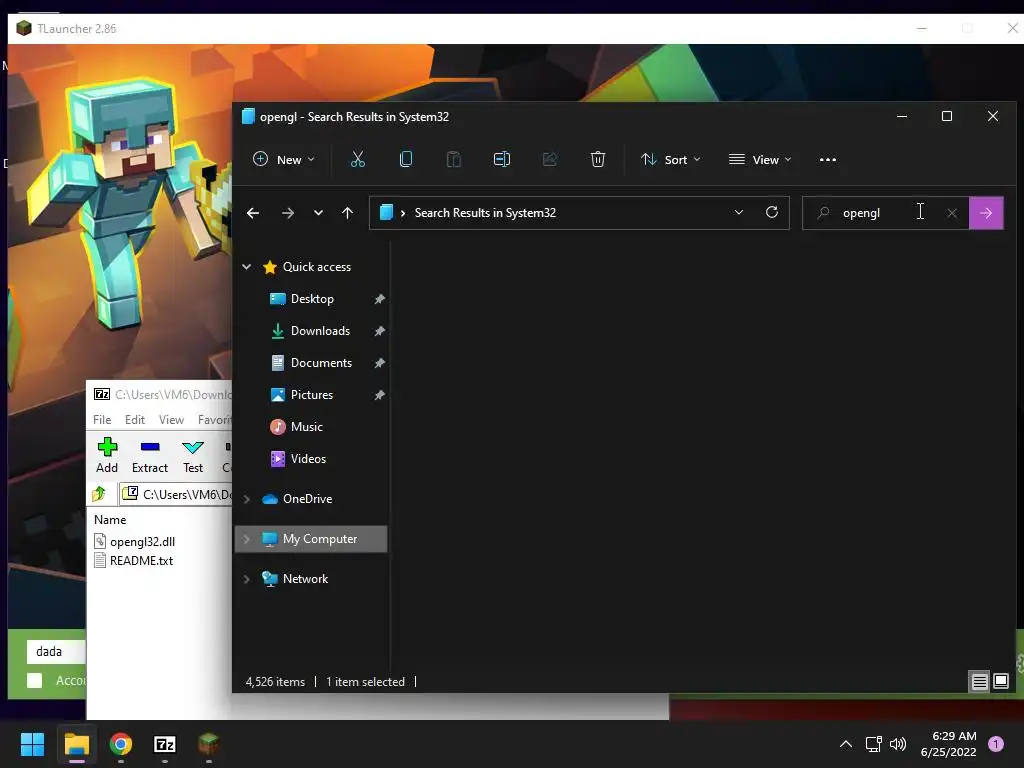Select OneDrive in navigation pane
Viewport: 1024px width, 768px height.
tap(307, 499)
